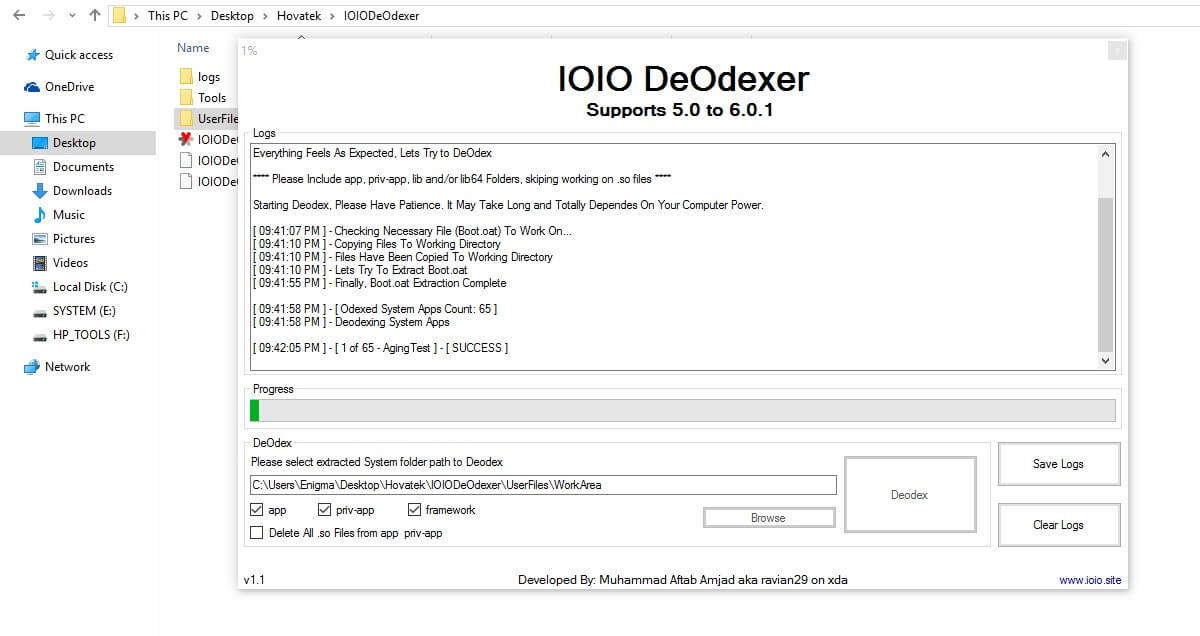
Task: Open the logs folder icon
Action: coord(186,77)
